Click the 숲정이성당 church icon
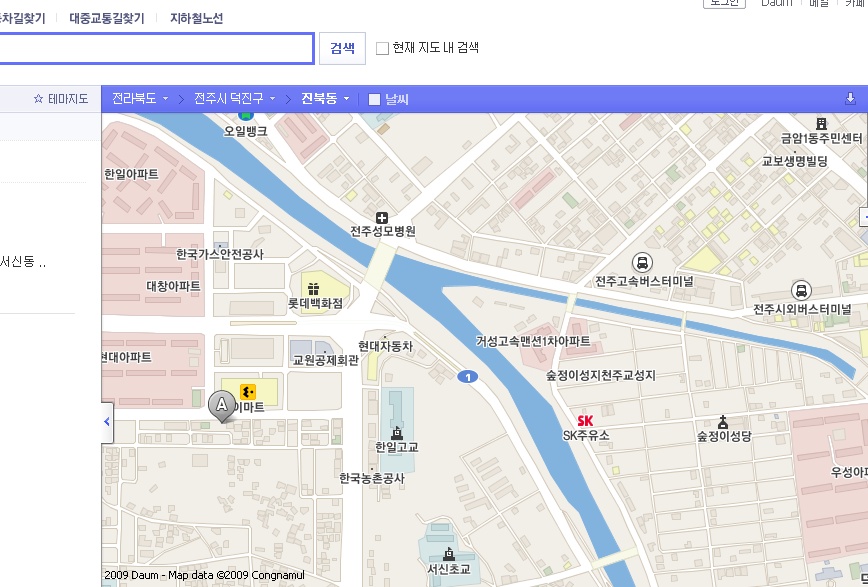Image resolution: width=868 pixels, height=587 pixels. click(723, 423)
